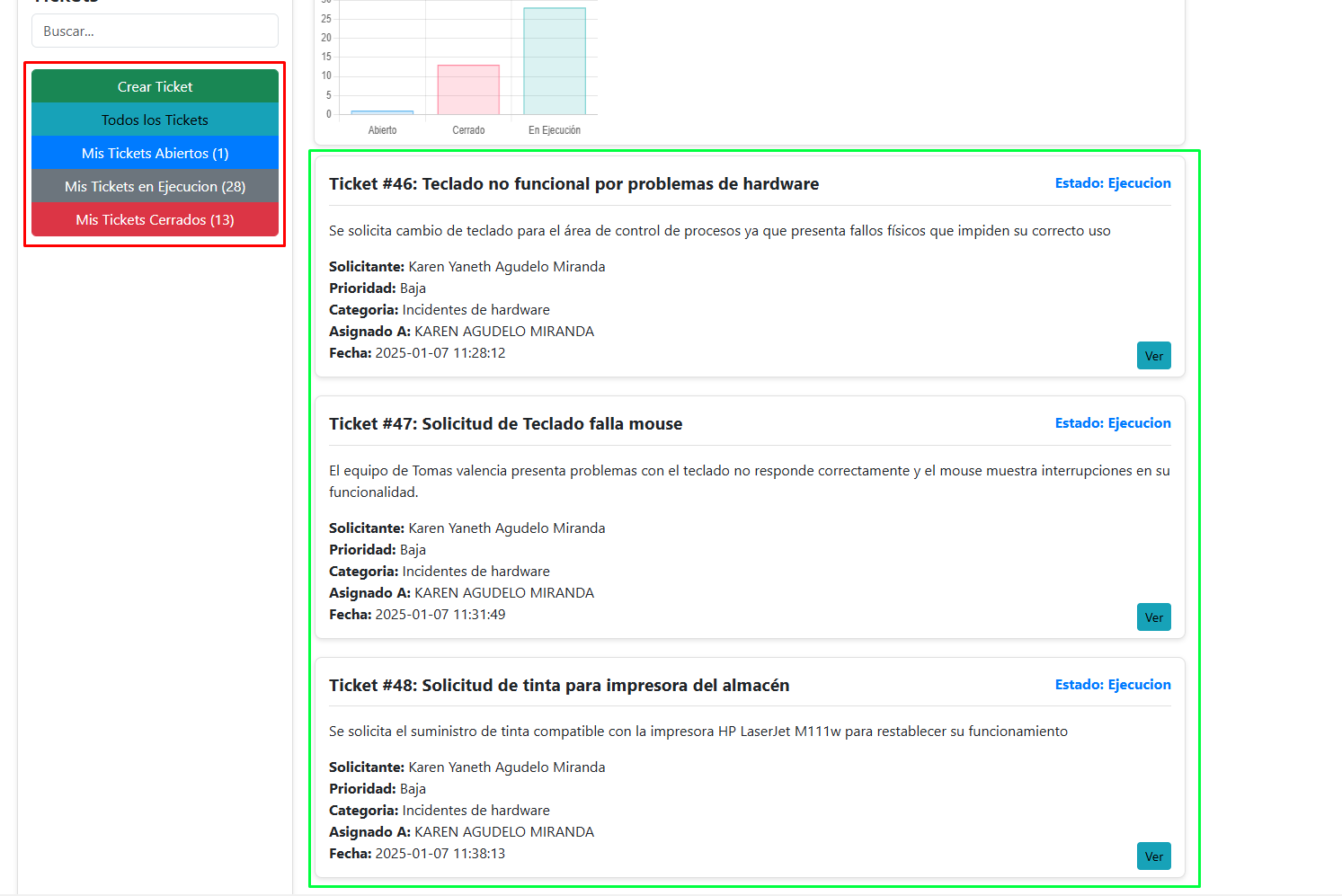Click Estado: Ejecucion on Ticket #48
The width and height of the screenshot is (1342, 896).
point(1113,684)
